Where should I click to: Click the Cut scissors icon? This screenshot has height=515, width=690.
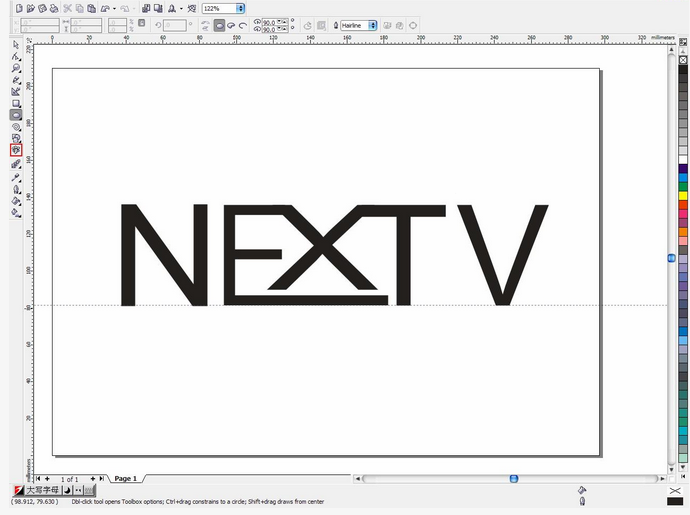click(x=67, y=8)
